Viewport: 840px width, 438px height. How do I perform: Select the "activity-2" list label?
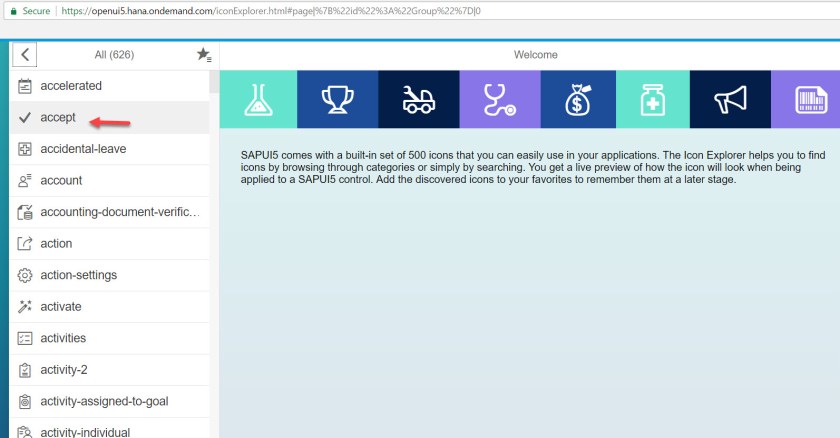click(63, 369)
